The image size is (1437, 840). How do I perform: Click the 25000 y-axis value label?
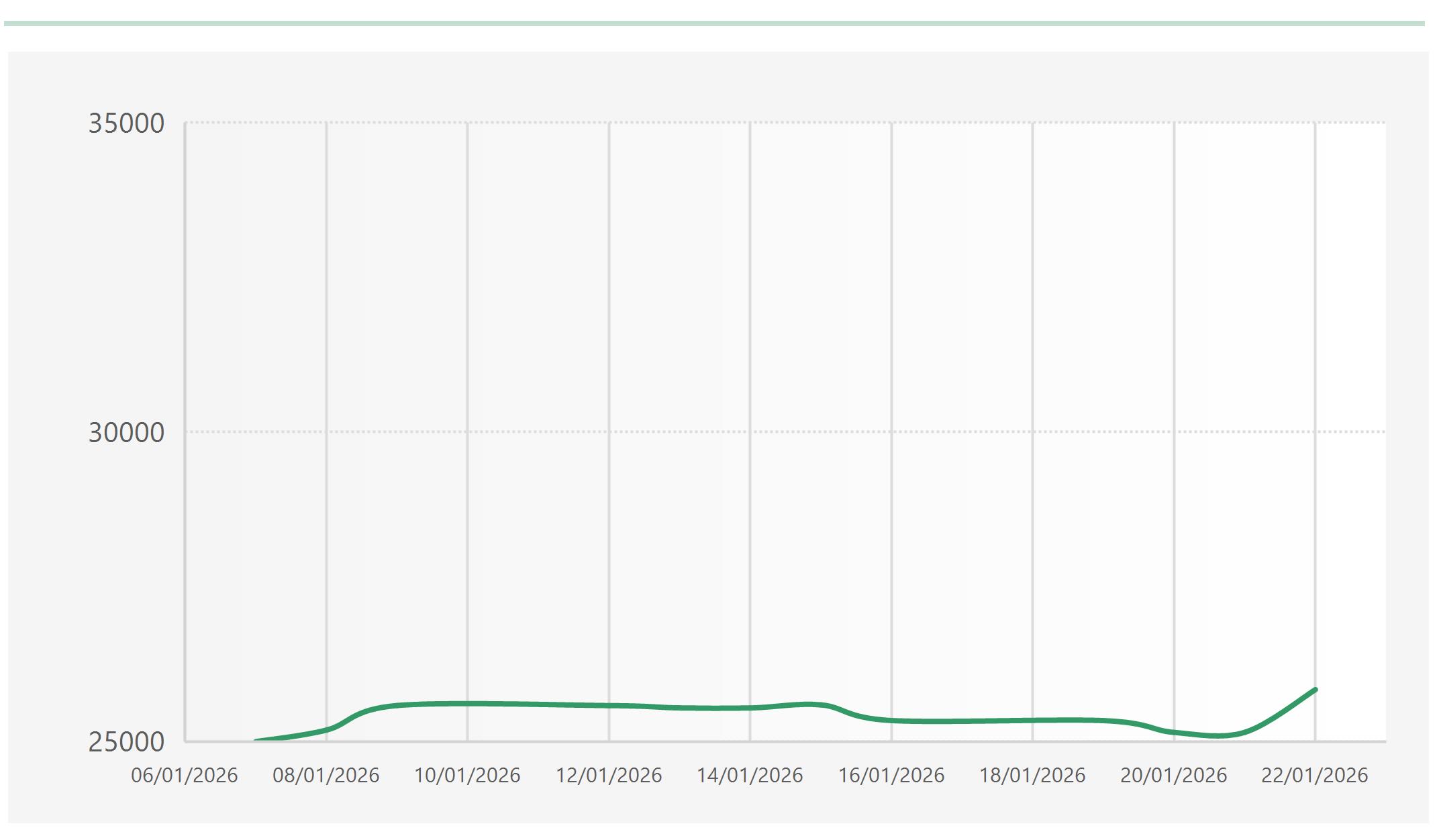pyautogui.click(x=127, y=742)
